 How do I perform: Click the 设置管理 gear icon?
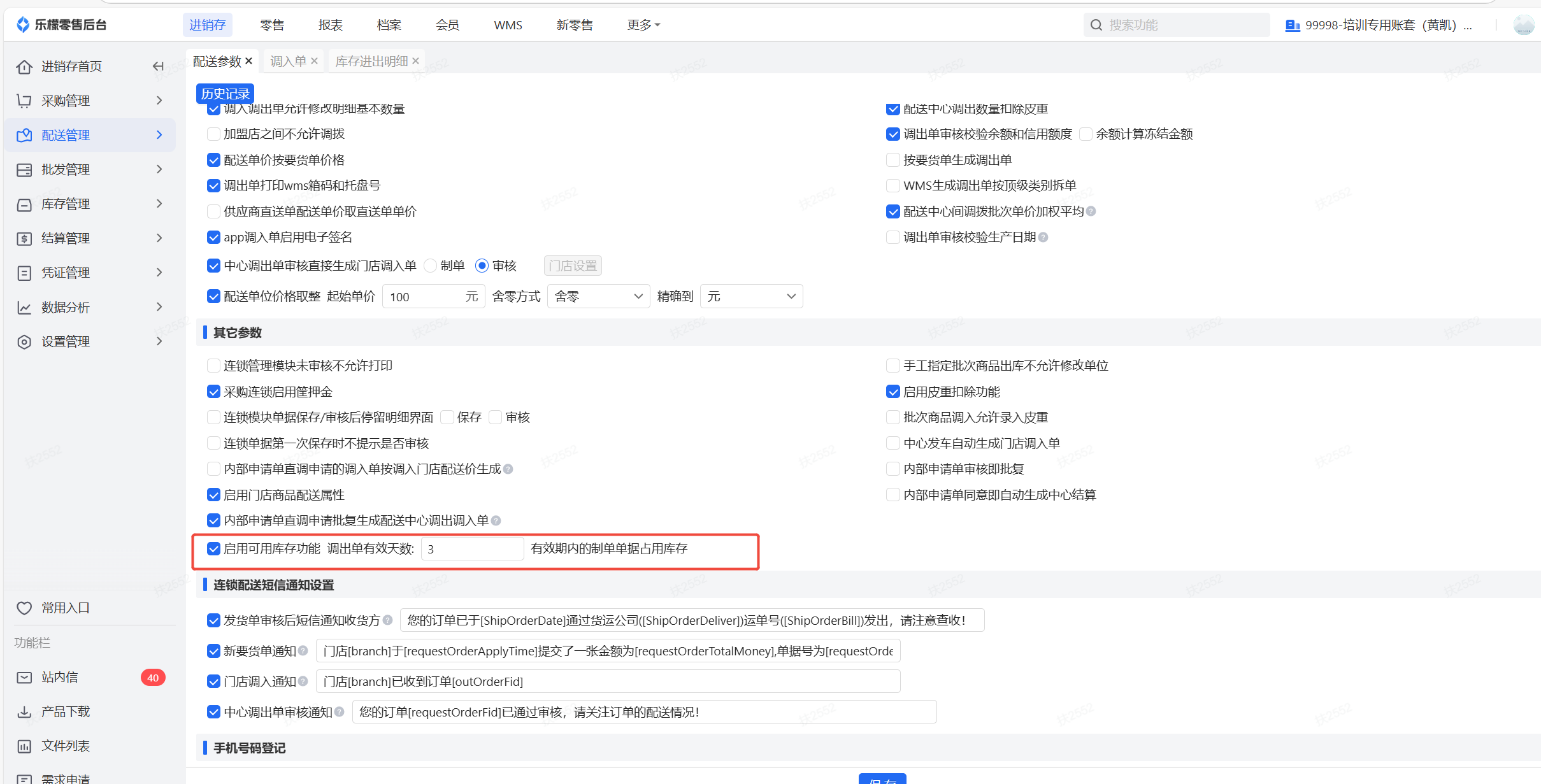[24, 342]
